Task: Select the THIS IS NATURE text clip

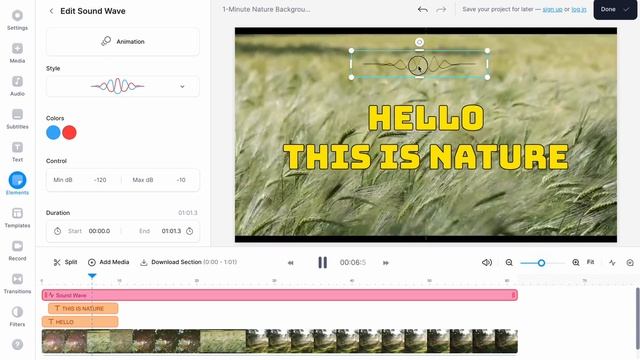Action: coord(83,309)
